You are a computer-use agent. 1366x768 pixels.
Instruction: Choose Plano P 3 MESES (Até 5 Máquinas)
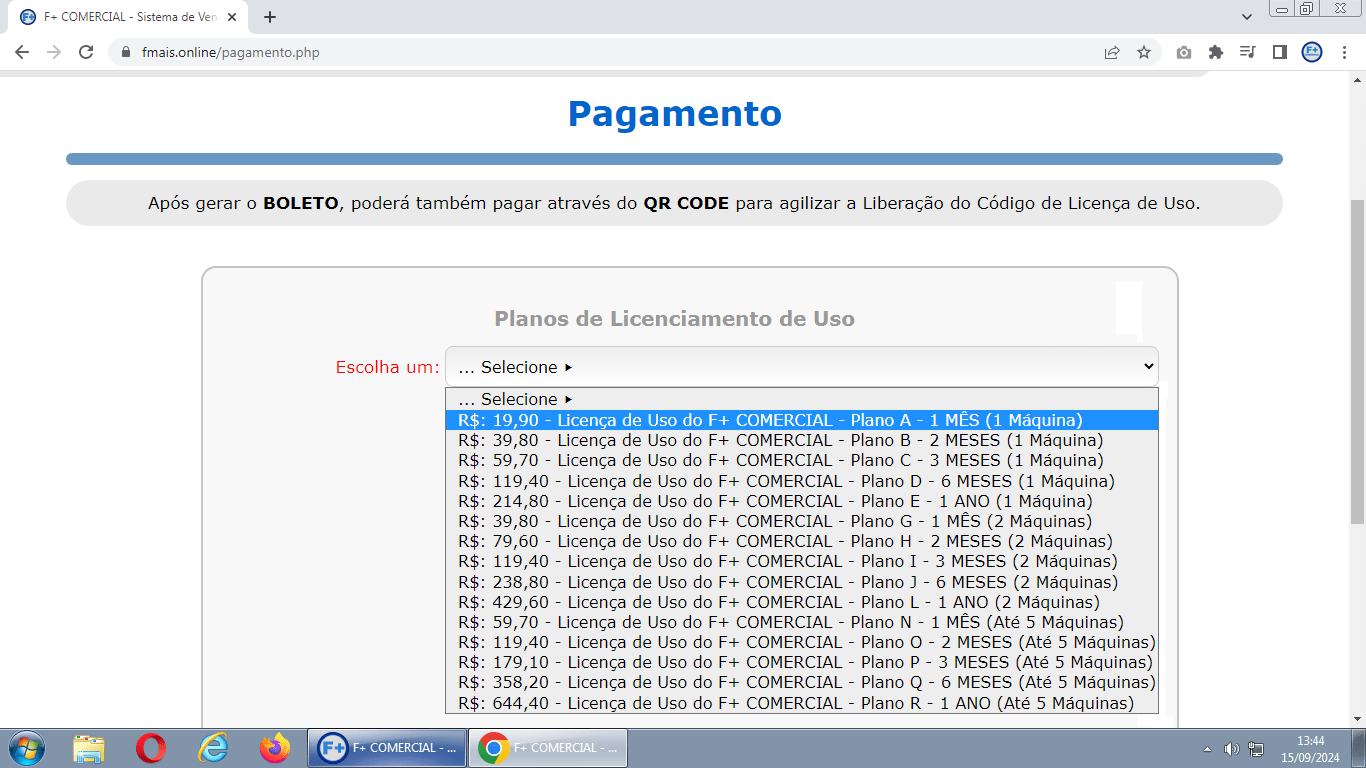801,662
